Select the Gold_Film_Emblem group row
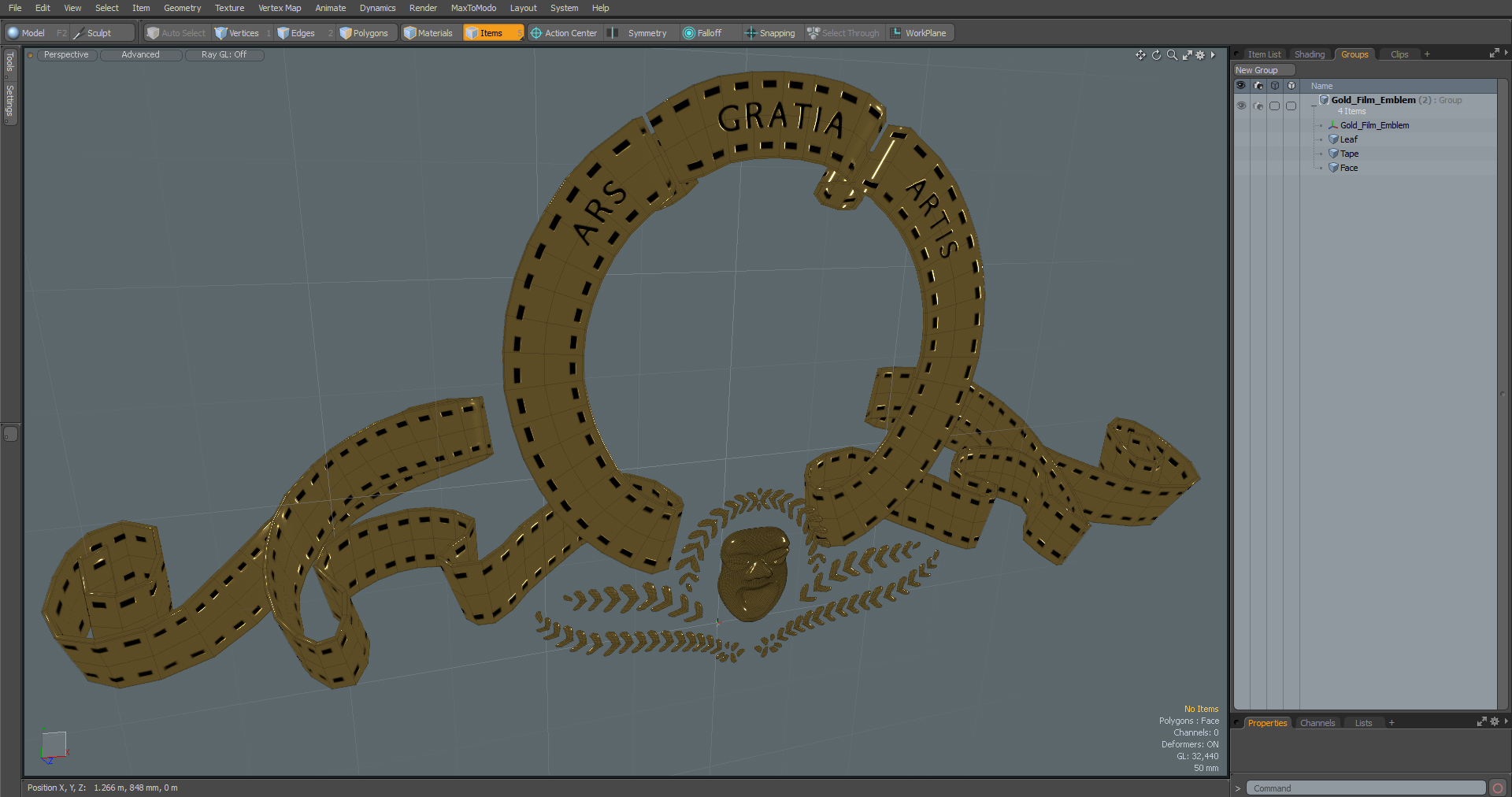Image resolution: width=1512 pixels, height=797 pixels. coord(1398,106)
